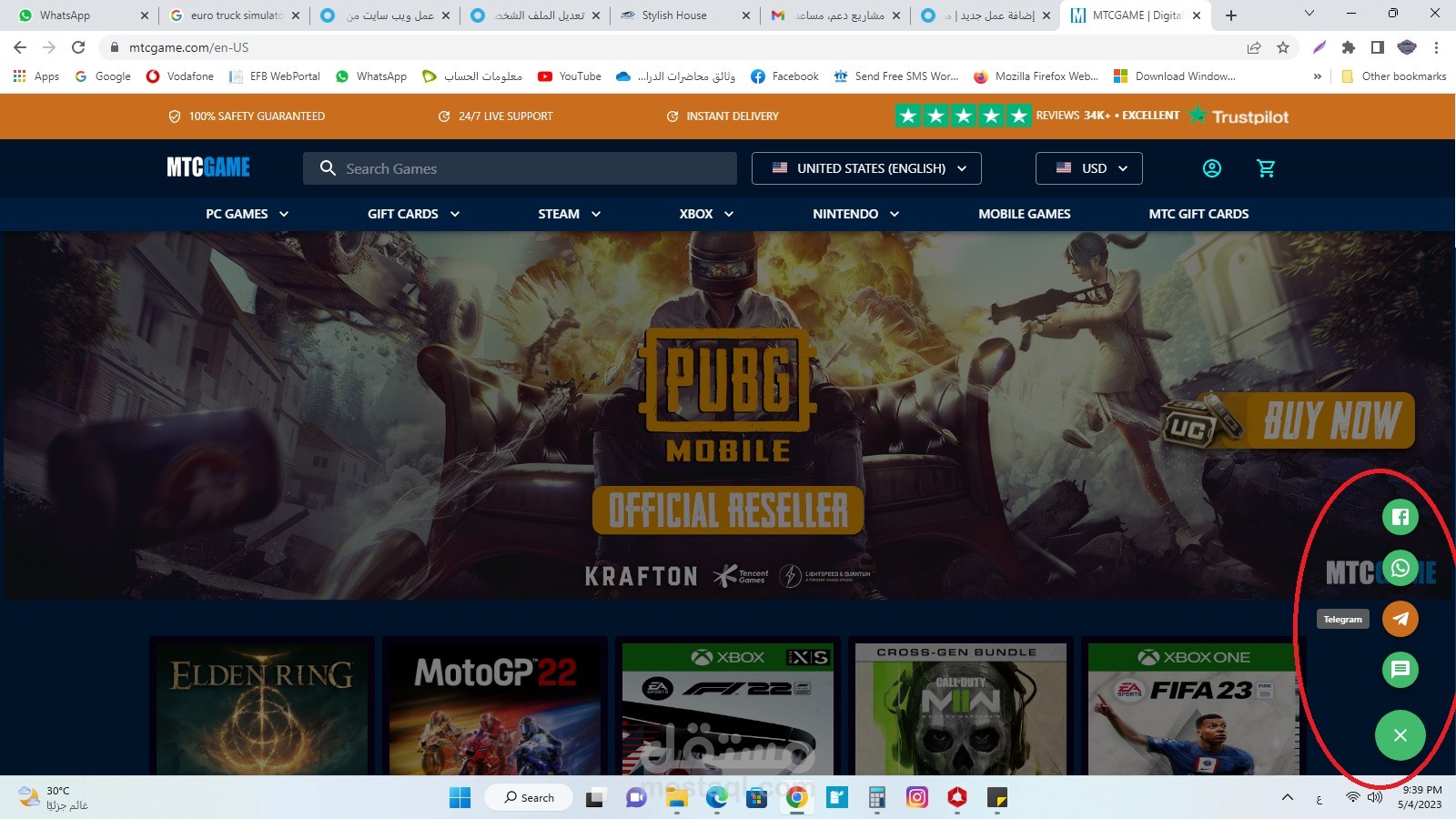Screen dimensions: 1456x819
Task: Launch Microsoft Edge from the taskbar
Action: [x=717, y=798]
